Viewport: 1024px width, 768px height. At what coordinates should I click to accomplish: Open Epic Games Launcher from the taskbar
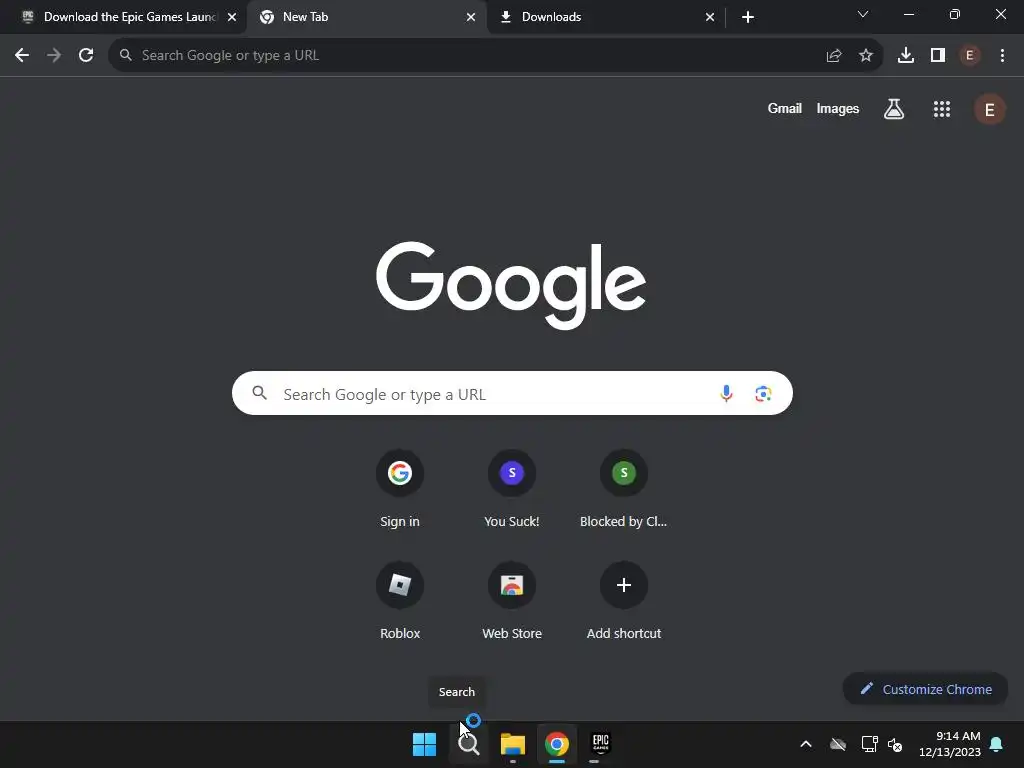point(600,744)
